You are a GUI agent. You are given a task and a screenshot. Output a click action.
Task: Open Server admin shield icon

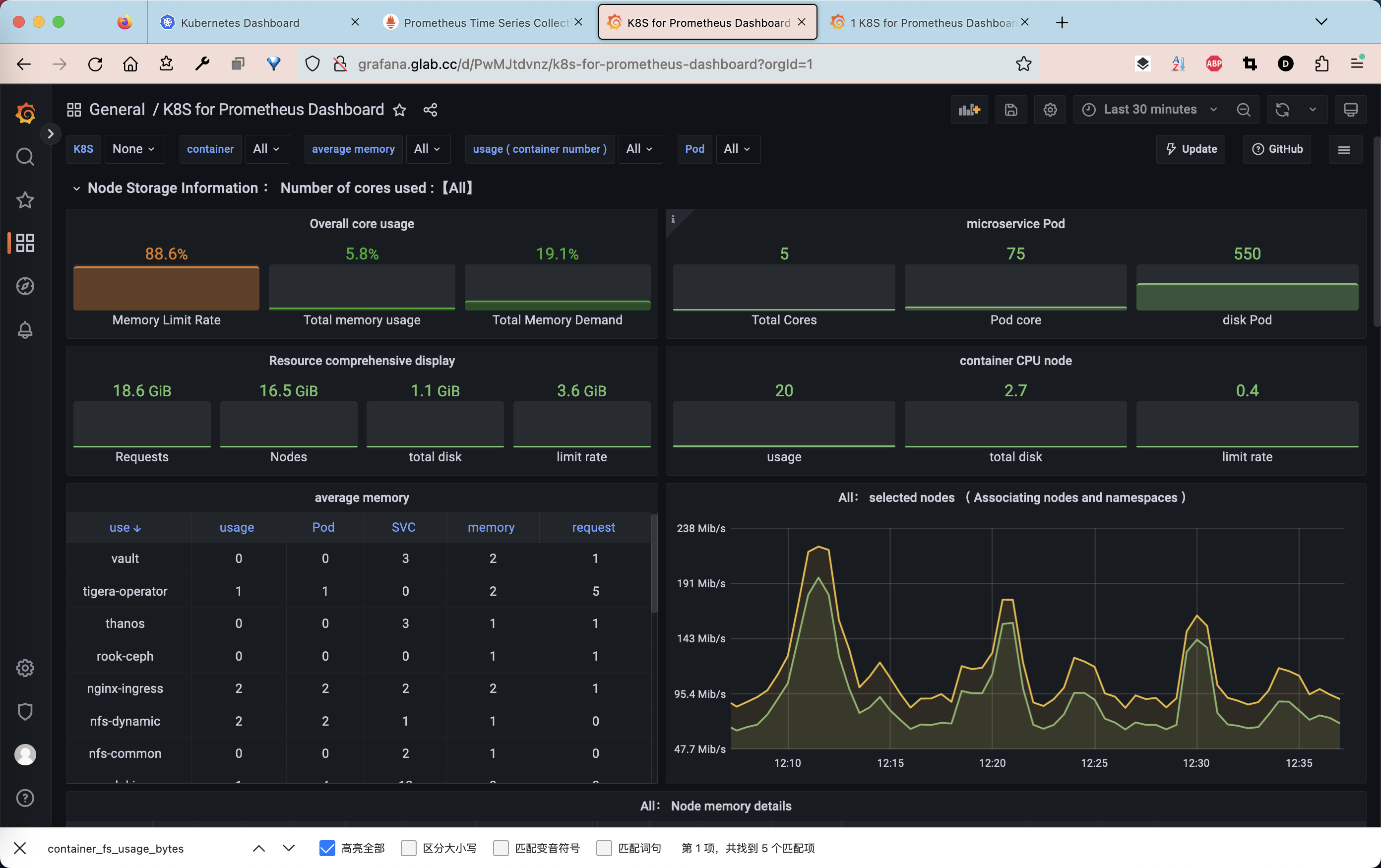(x=25, y=711)
